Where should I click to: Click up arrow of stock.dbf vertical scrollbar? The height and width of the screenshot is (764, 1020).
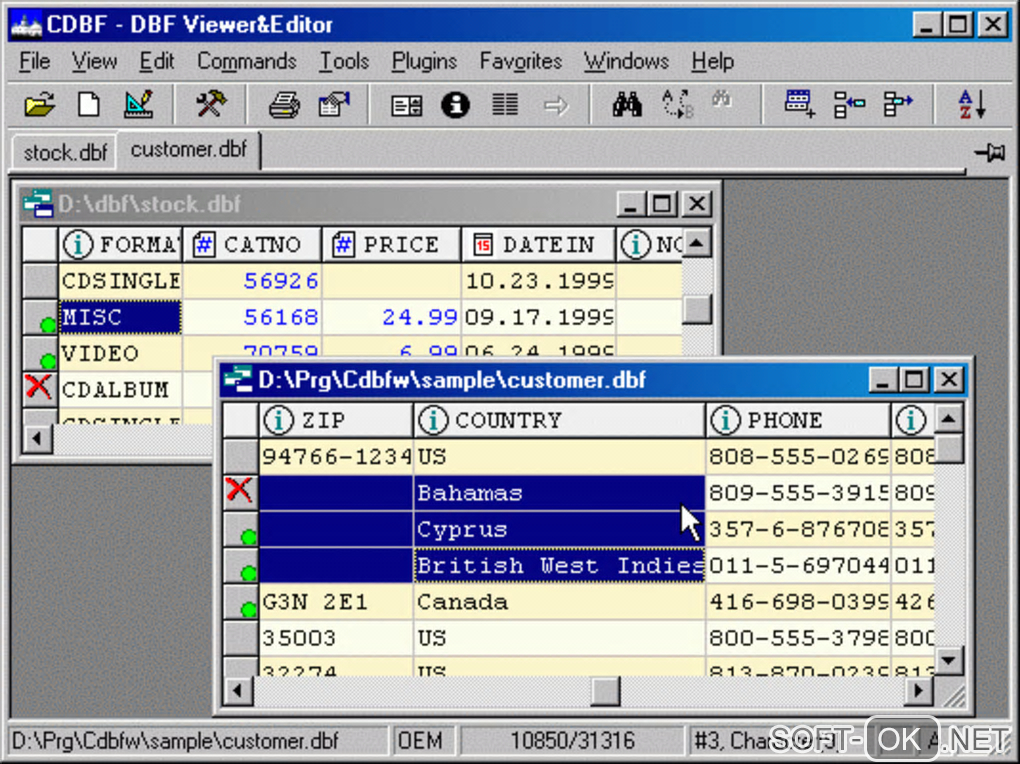click(697, 243)
